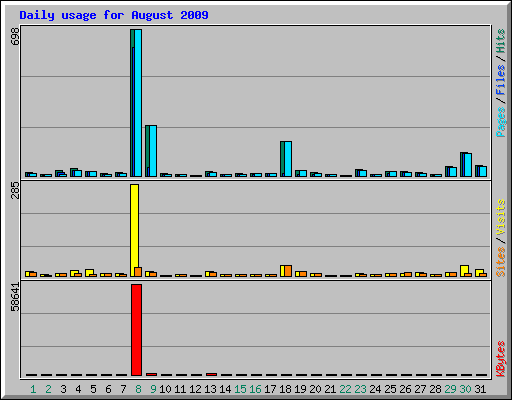
Task: Click the tall red KBytes bar for day 8
Action: [x=136, y=330]
